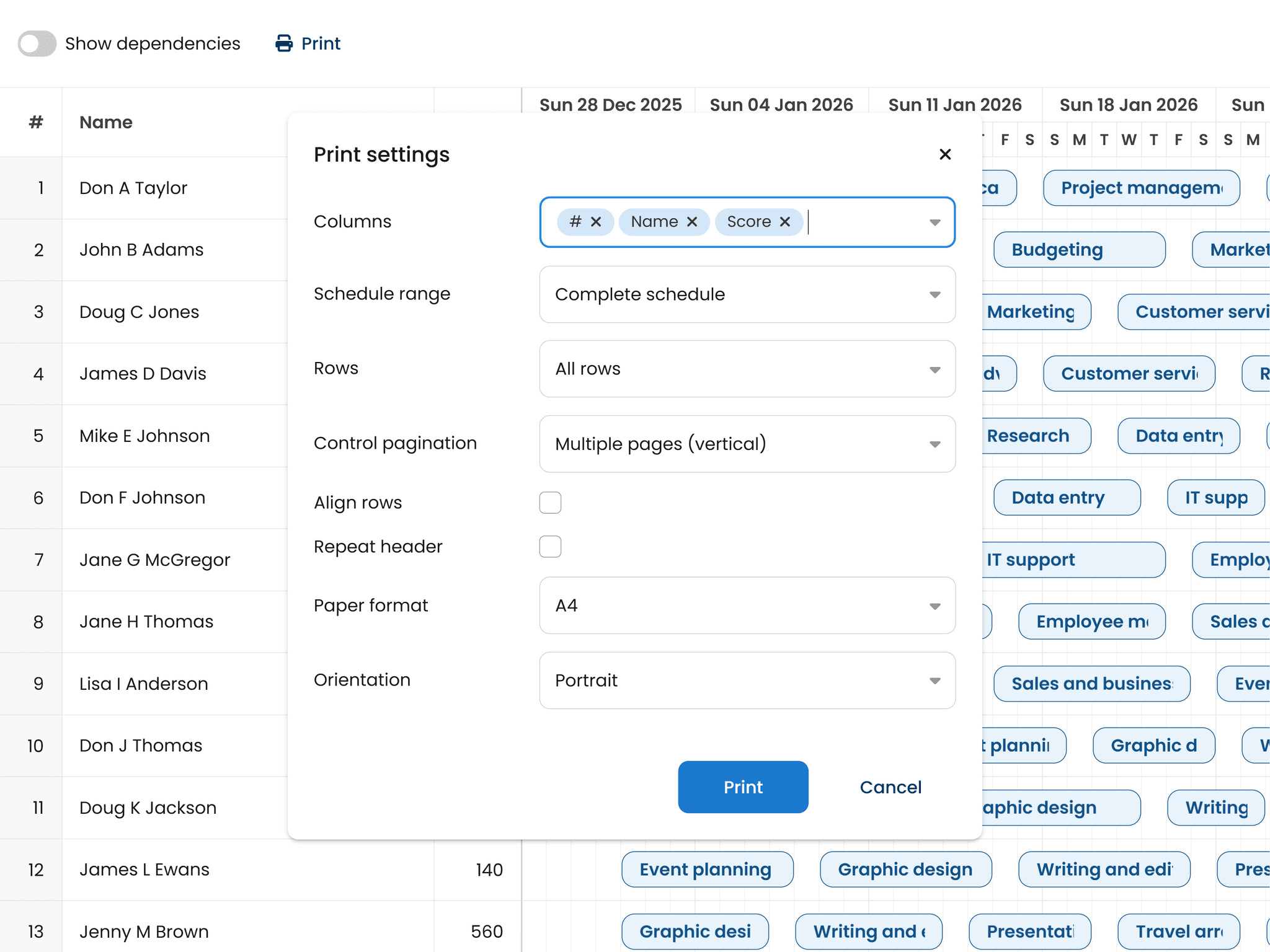The width and height of the screenshot is (1270, 952).
Task: Click the Sun 18 Jan 2026 header
Action: [1129, 105]
